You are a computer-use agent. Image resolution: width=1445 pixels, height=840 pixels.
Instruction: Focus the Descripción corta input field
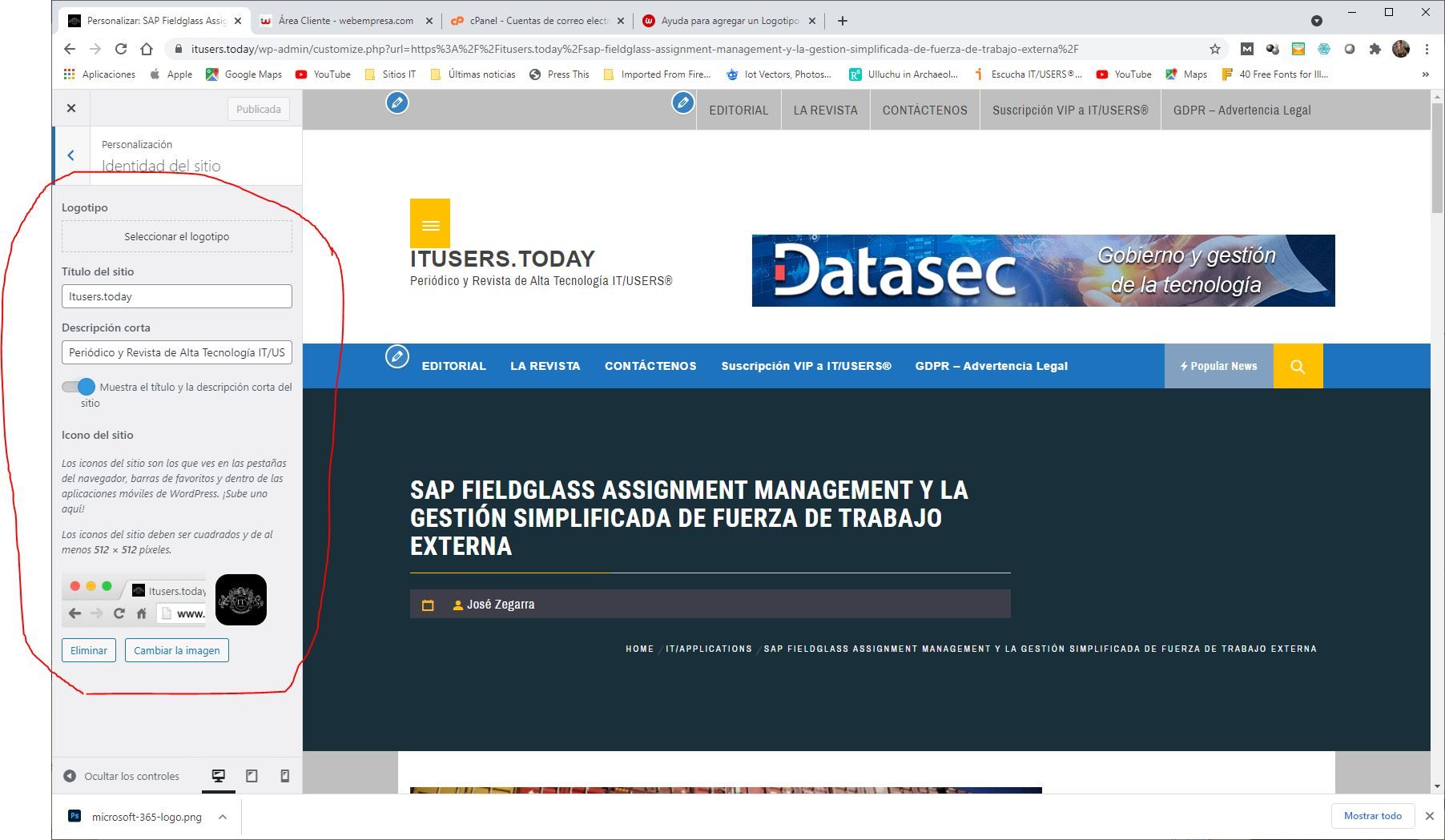click(x=177, y=352)
